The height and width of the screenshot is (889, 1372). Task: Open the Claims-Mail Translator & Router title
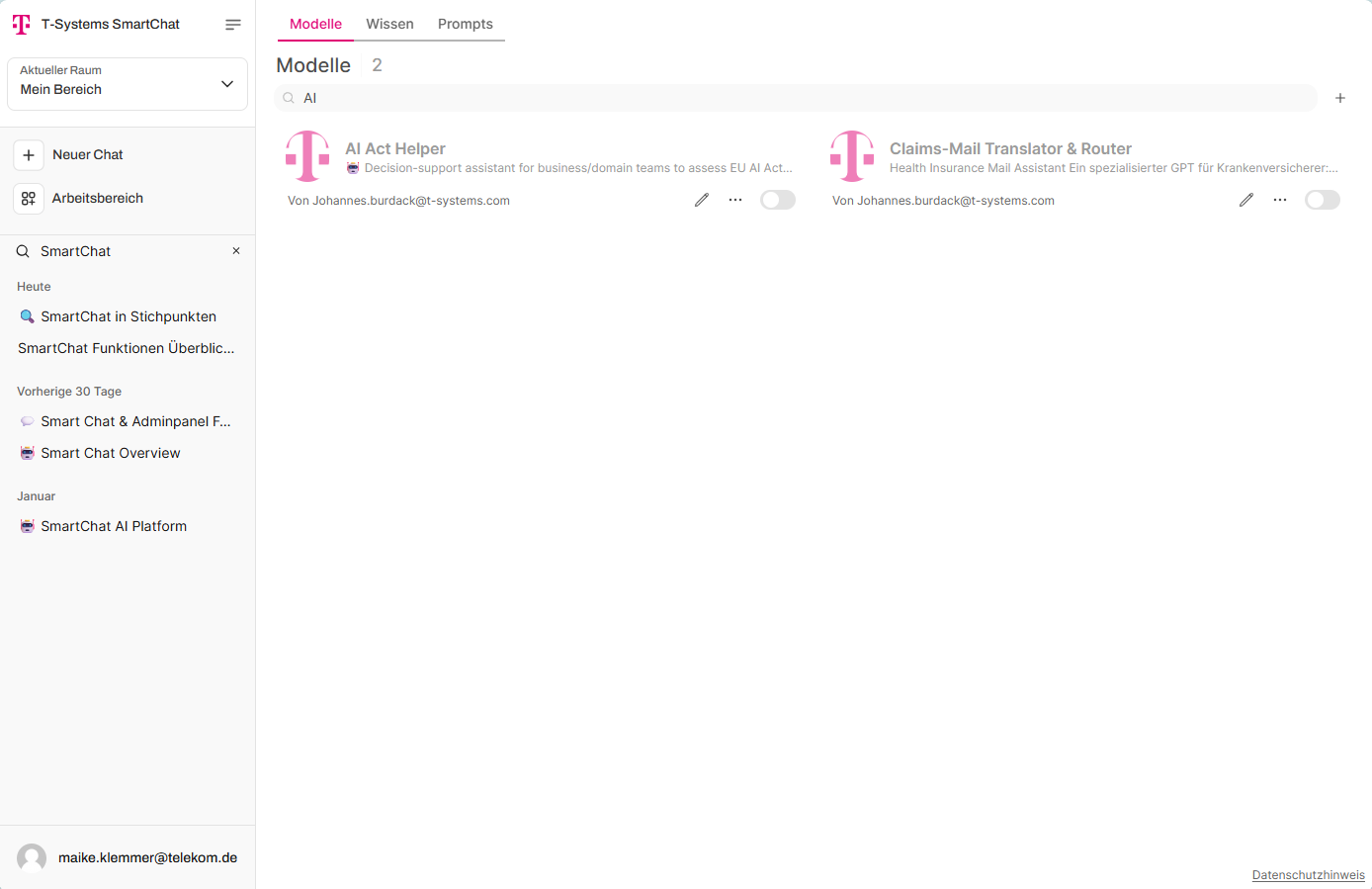pyautogui.click(x=1010, y=148)
